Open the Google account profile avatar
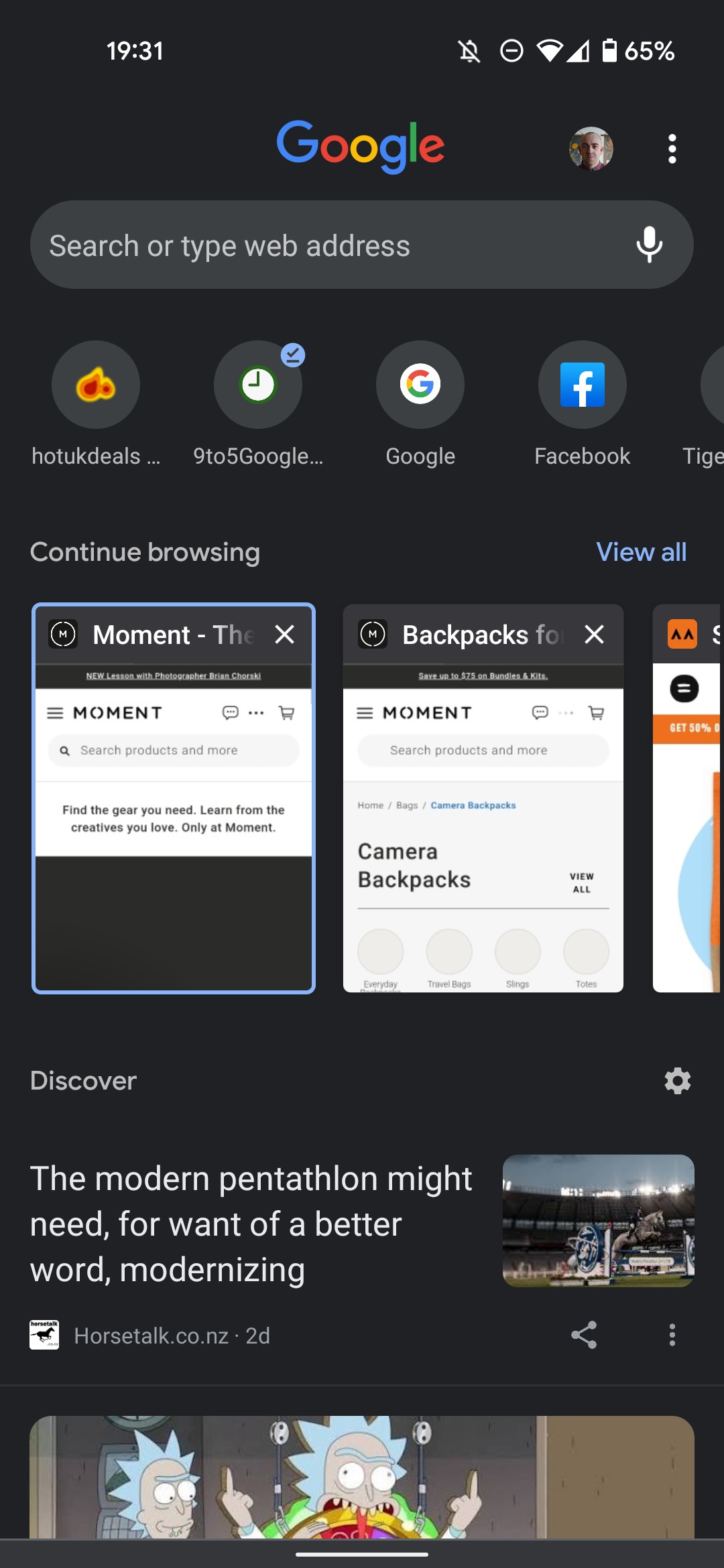724x1568 pixels. click(591, 149)
